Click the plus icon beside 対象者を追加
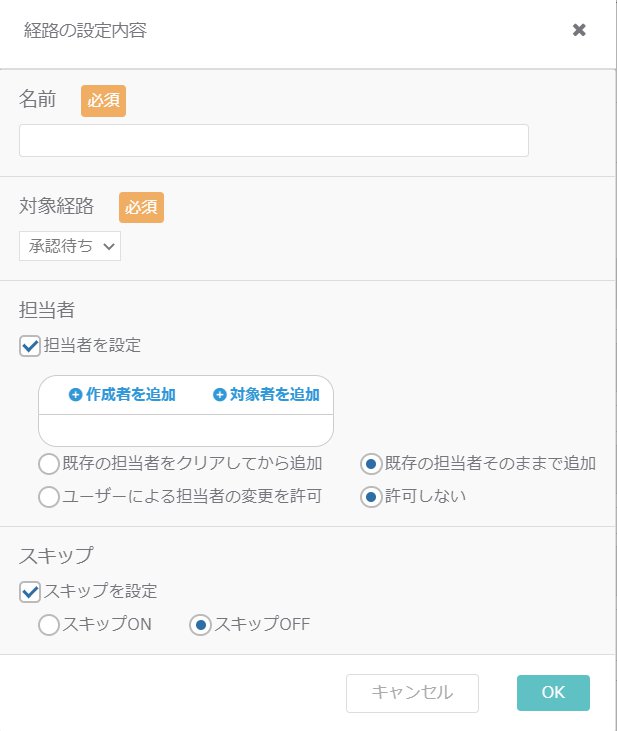The height and width of the screenshot is (731, 617). (219, 395)
